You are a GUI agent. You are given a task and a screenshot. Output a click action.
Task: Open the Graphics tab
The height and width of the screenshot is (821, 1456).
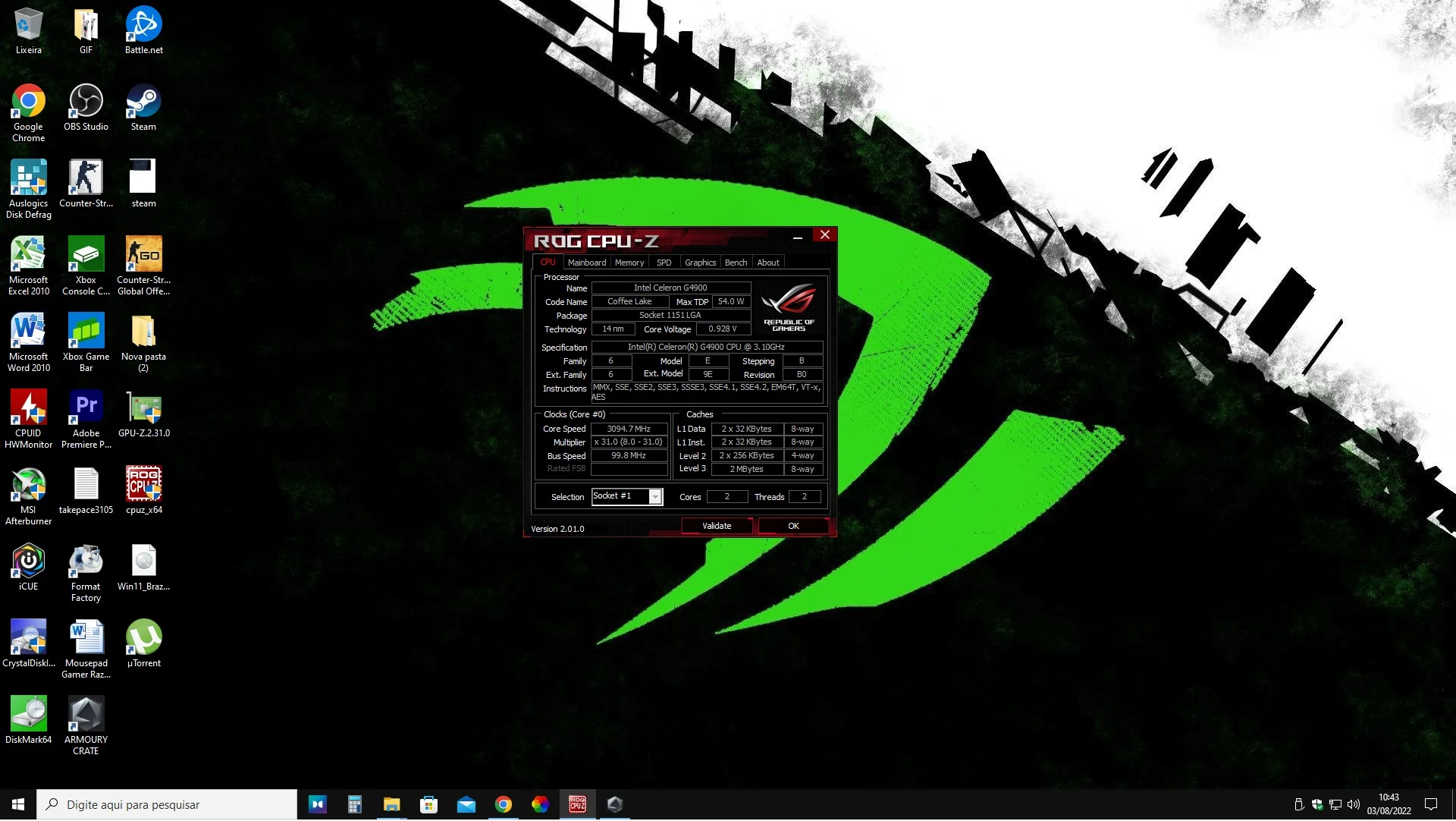[x=699, y=263]
